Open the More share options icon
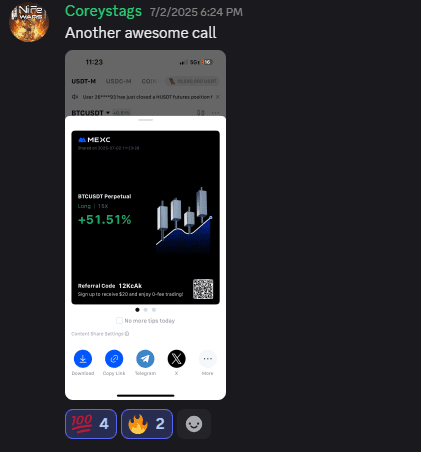Image resolution: width=421 pixels, height=452 pixels. point(208,359)
